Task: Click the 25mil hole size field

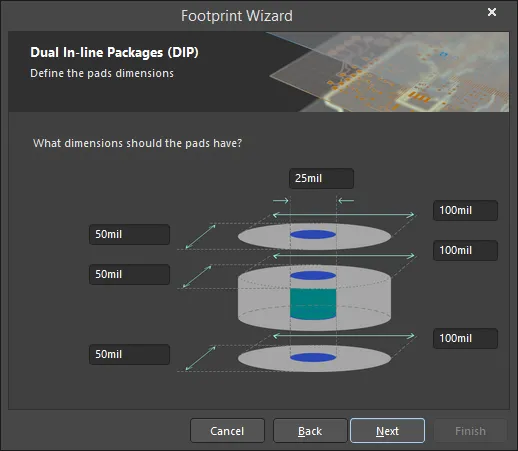Action: (x=321, y=178)
